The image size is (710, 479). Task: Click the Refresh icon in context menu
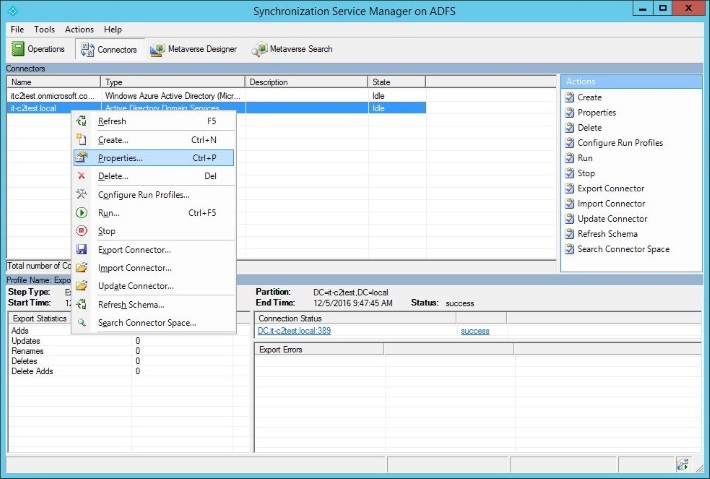click(x=82, y=121)
